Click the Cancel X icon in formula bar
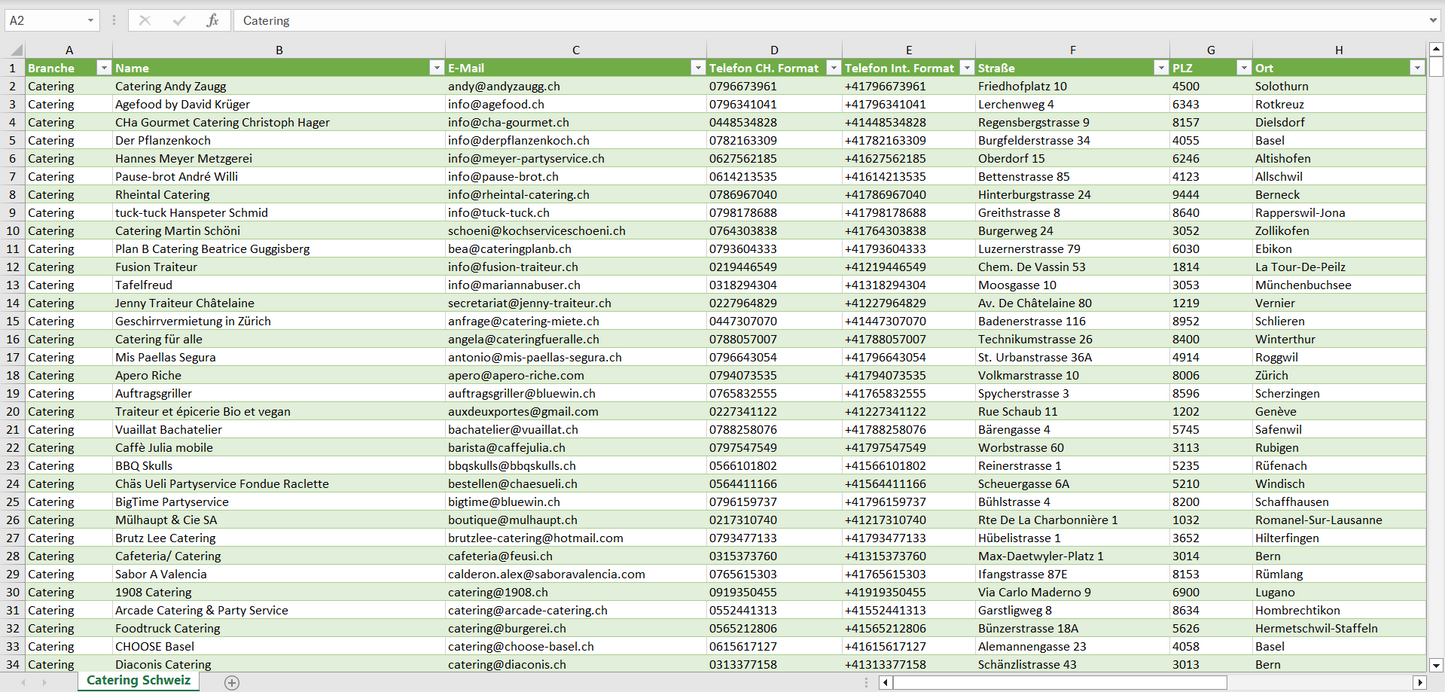Image resolution: width=1445 pixels, height=692 pixels. (x=145, y=20)
